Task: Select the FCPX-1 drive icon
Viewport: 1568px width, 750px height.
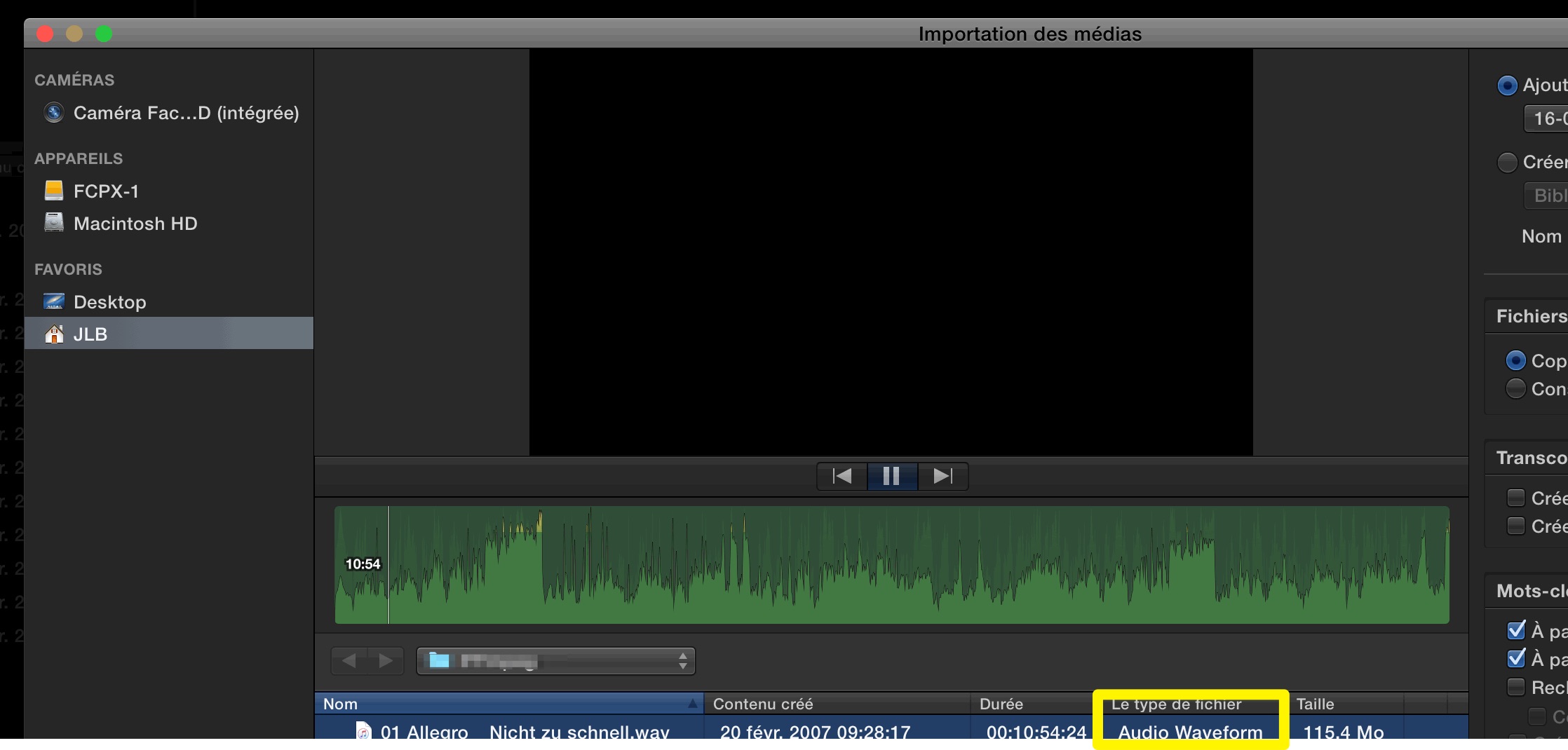Action: pyautogui.click(x=54, y=191)
